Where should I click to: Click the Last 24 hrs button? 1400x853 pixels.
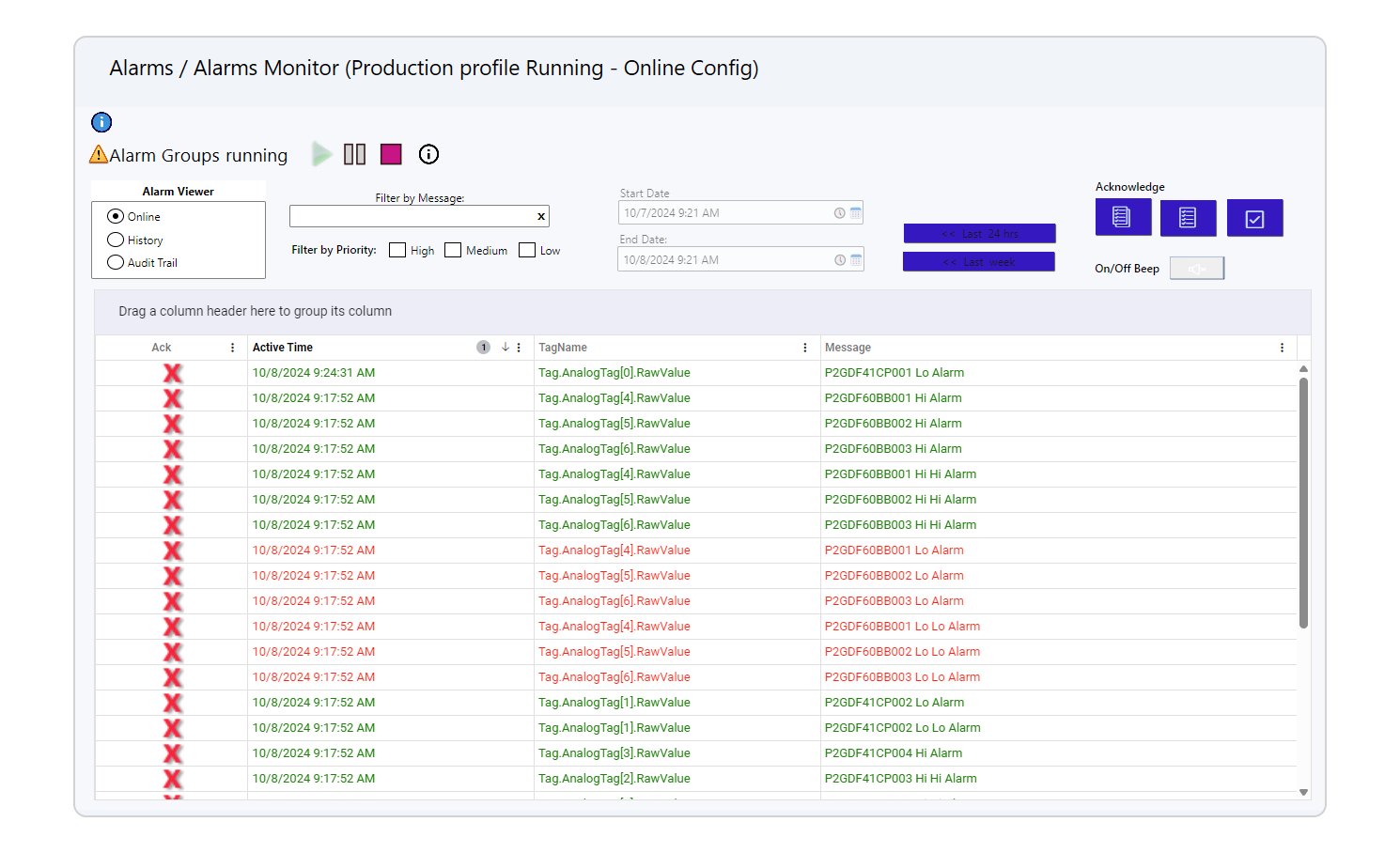click(979, 234)
